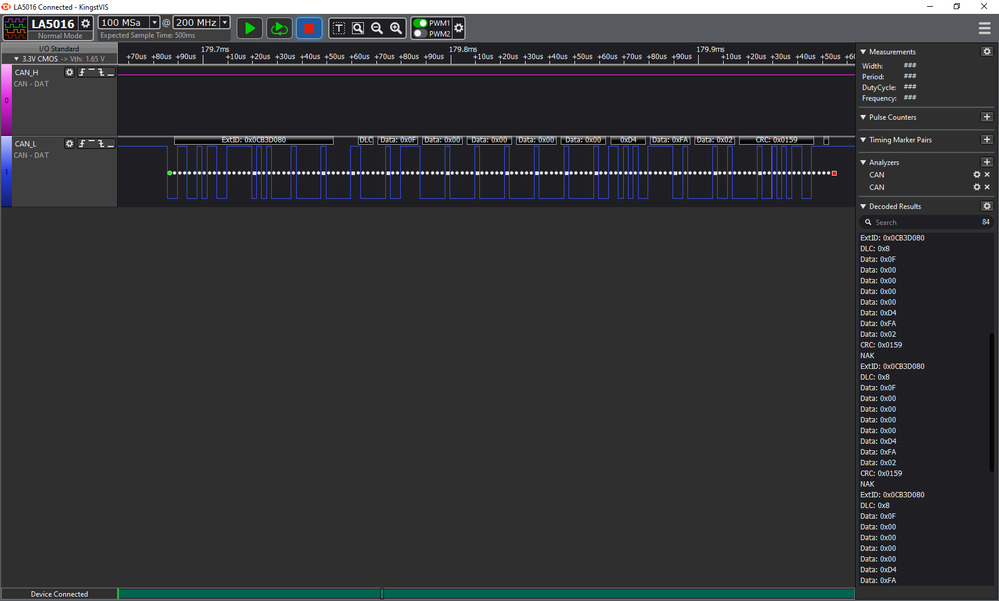Click the Frequency measurement value
Screen dimensions: 999x601
[910, 98]
